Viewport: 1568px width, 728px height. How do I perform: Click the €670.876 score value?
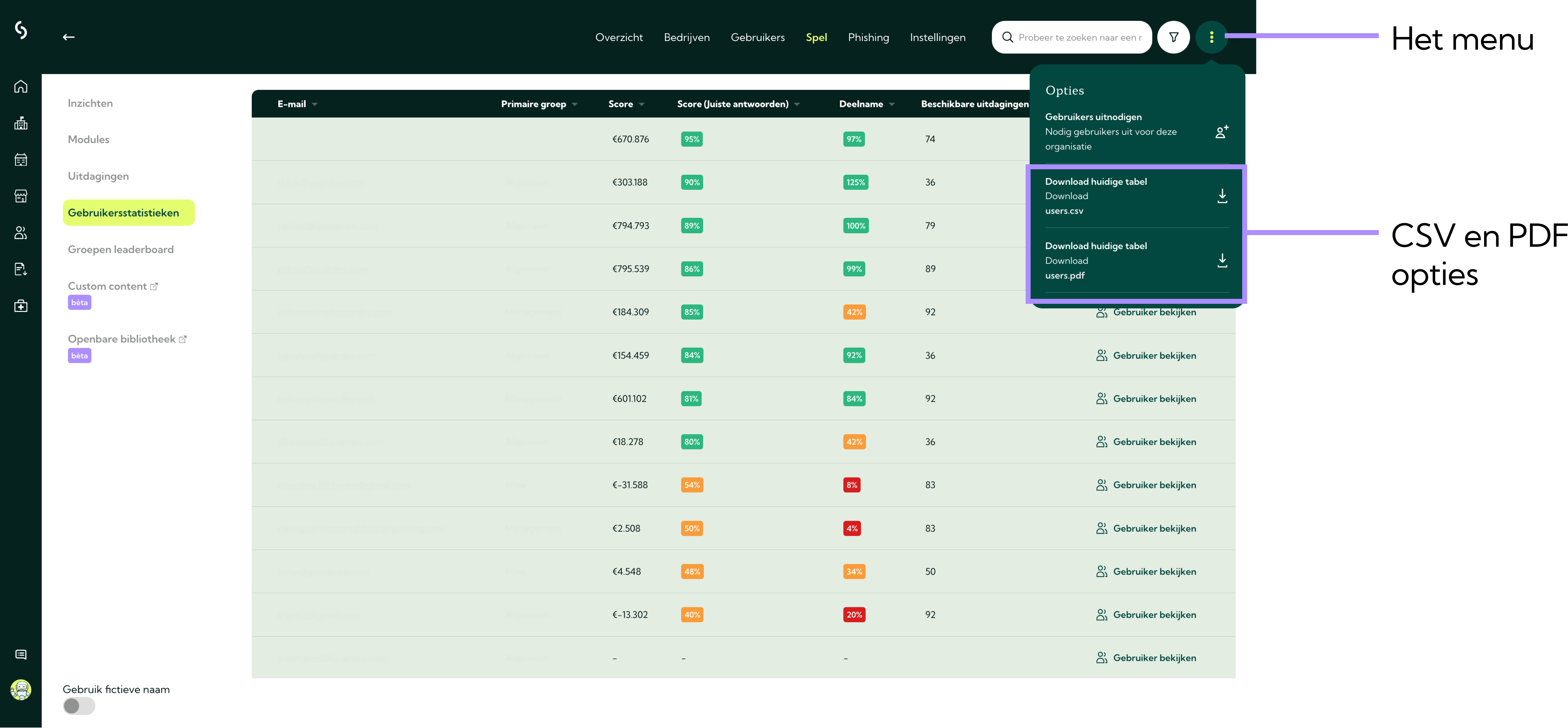pos(631,139)
